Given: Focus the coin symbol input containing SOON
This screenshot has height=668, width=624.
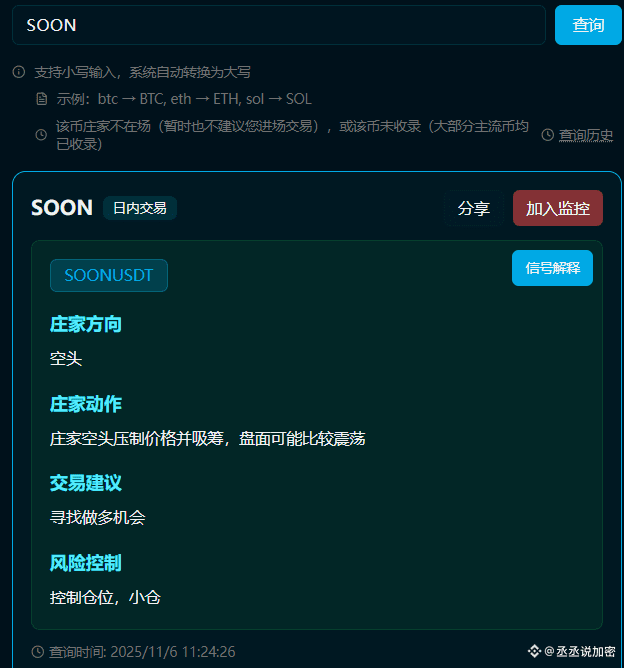Looking at the screenshot, I should click(x=279, y=25).
